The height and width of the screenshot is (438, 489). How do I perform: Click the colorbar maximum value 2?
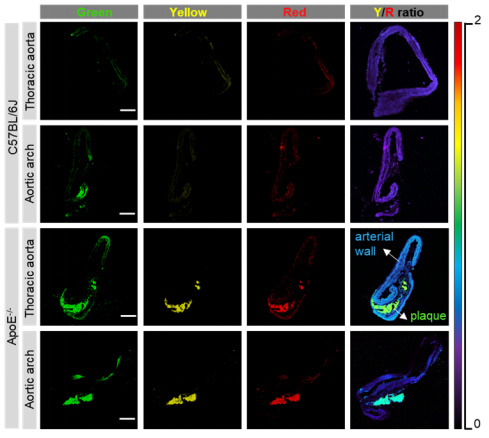[477, 20]
